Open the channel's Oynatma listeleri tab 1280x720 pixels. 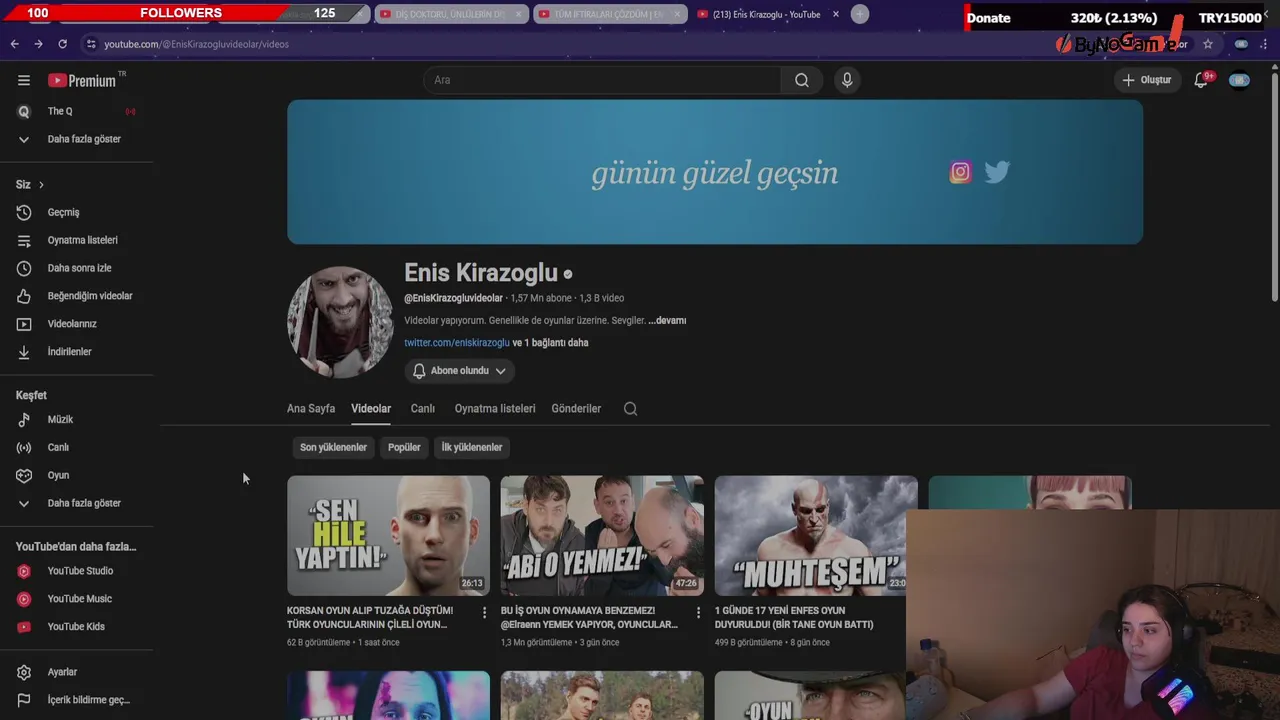[x=495, y=408]
